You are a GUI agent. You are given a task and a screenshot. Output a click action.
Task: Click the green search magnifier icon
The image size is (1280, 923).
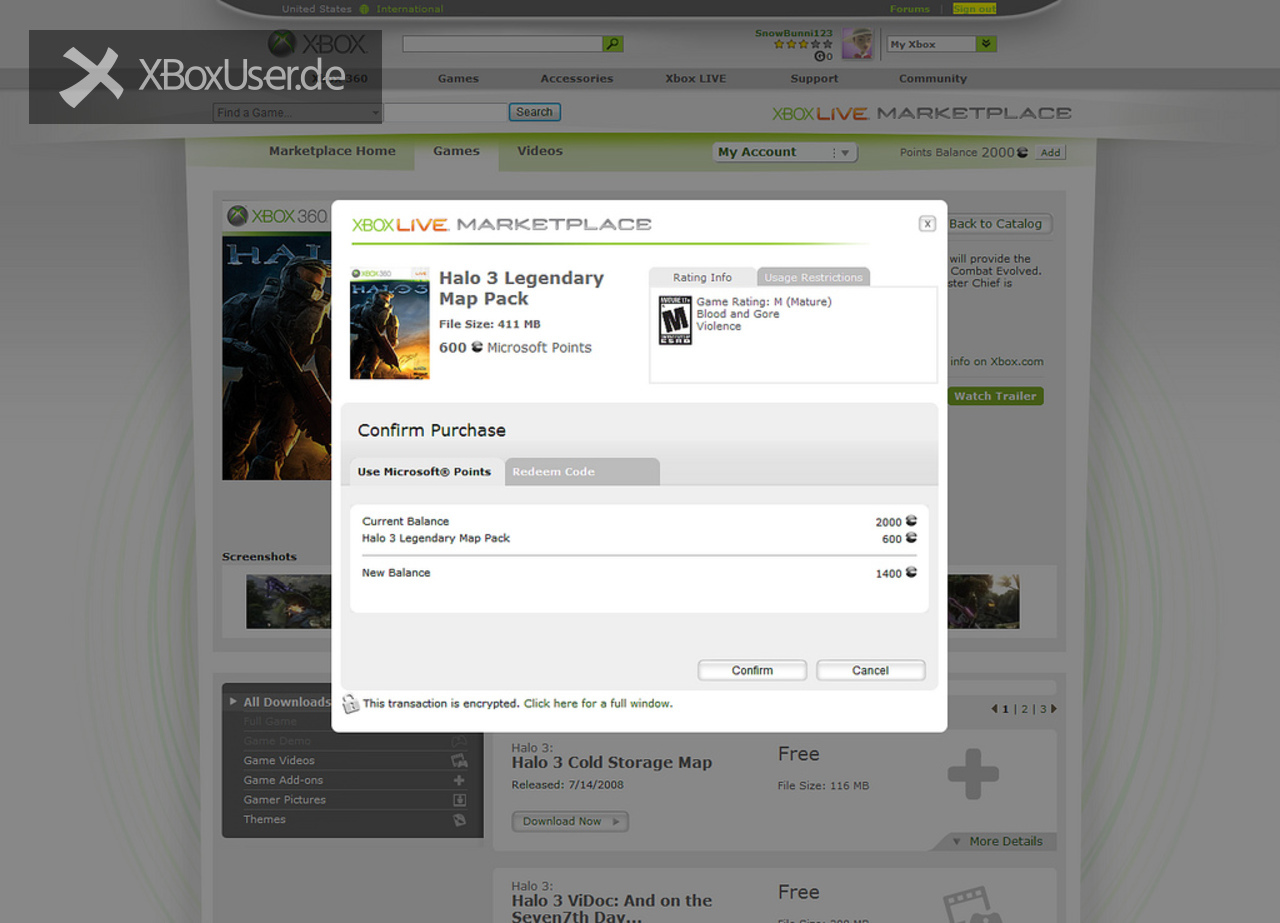tap(612, 44)
